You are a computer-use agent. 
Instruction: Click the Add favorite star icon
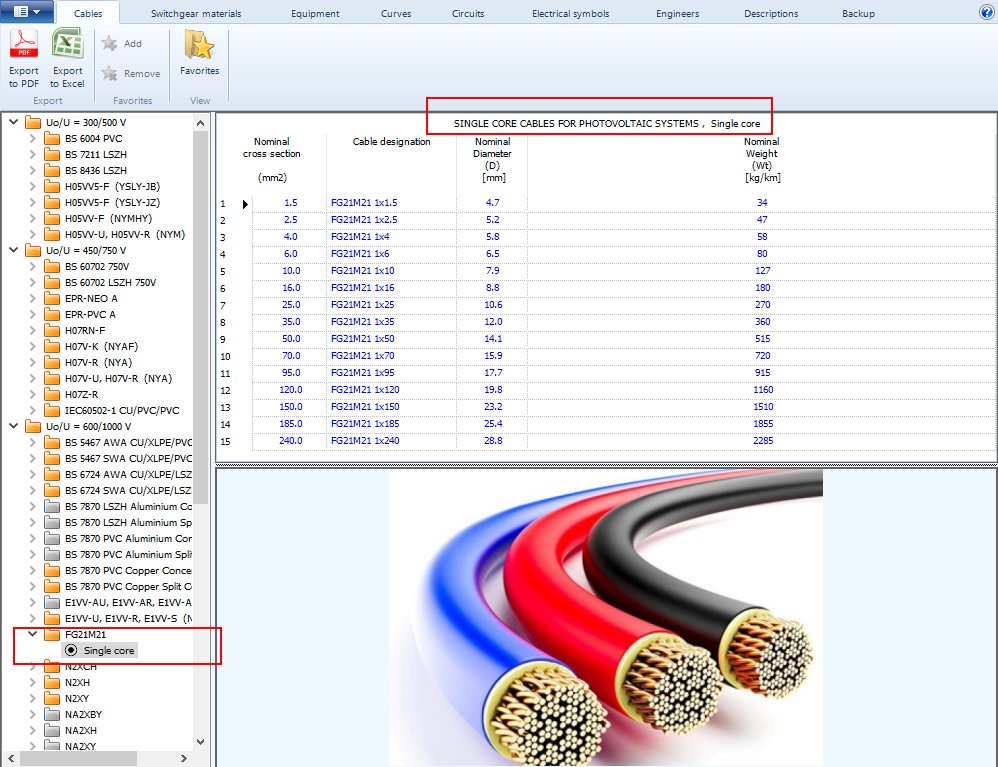[x=109, y=44]
